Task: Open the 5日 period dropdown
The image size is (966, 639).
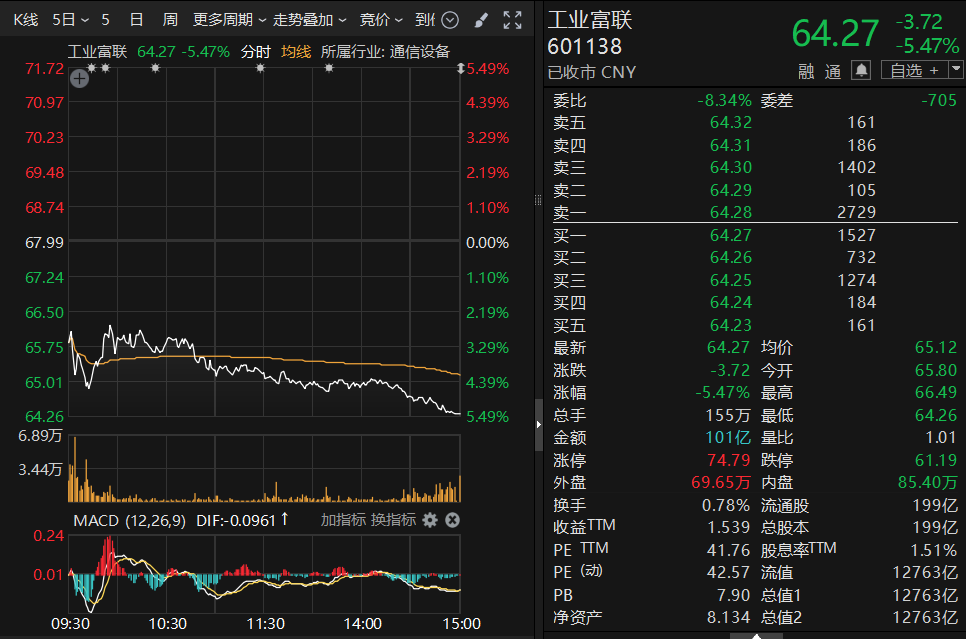Action: point(71,20)
